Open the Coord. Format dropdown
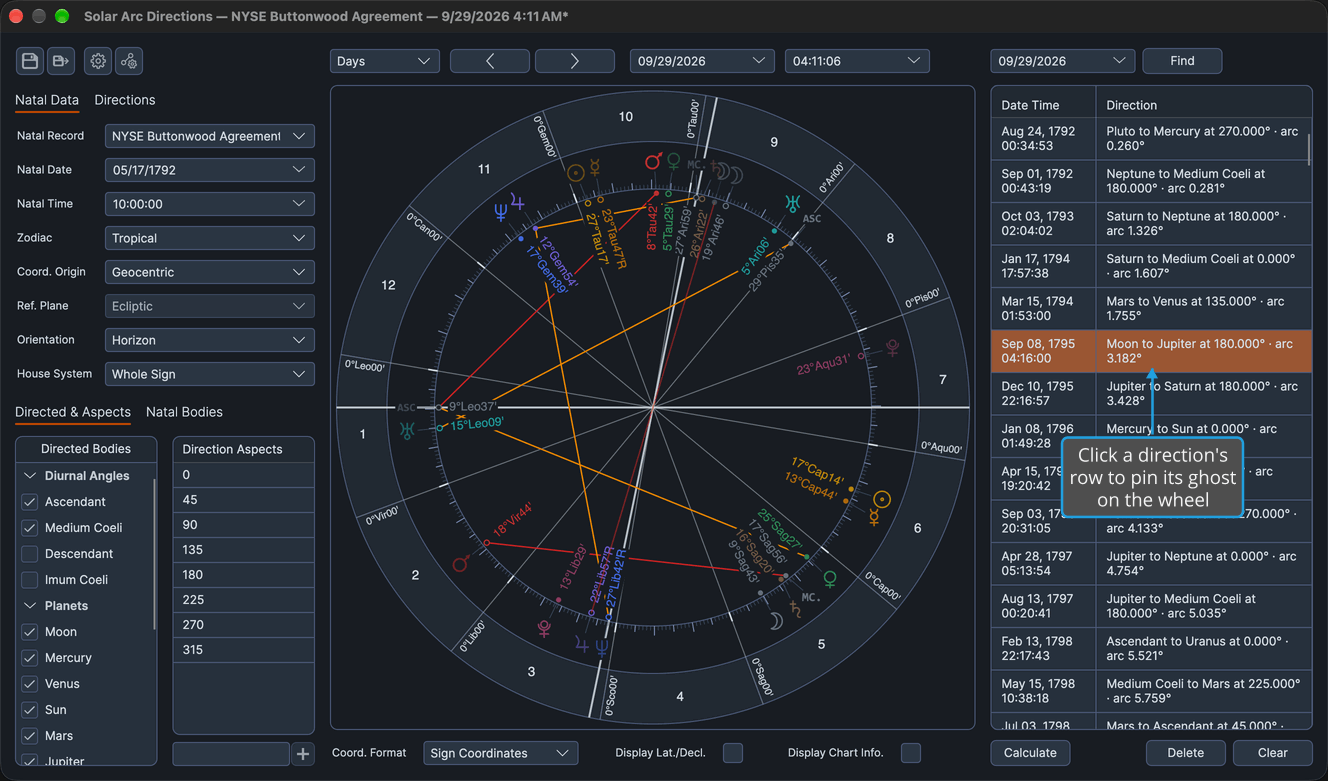The image size is (1328, 781). pos(501,753)
